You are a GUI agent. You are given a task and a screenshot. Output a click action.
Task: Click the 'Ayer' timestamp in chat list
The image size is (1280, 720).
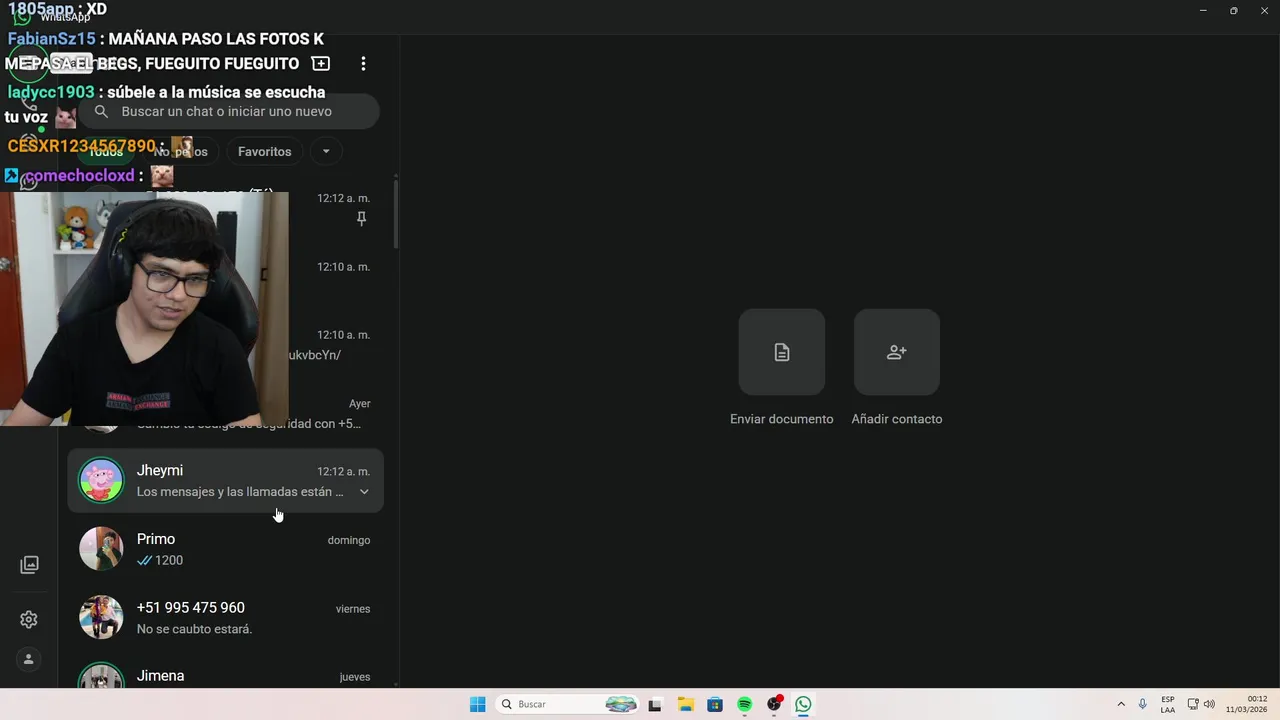pos(360,404)
